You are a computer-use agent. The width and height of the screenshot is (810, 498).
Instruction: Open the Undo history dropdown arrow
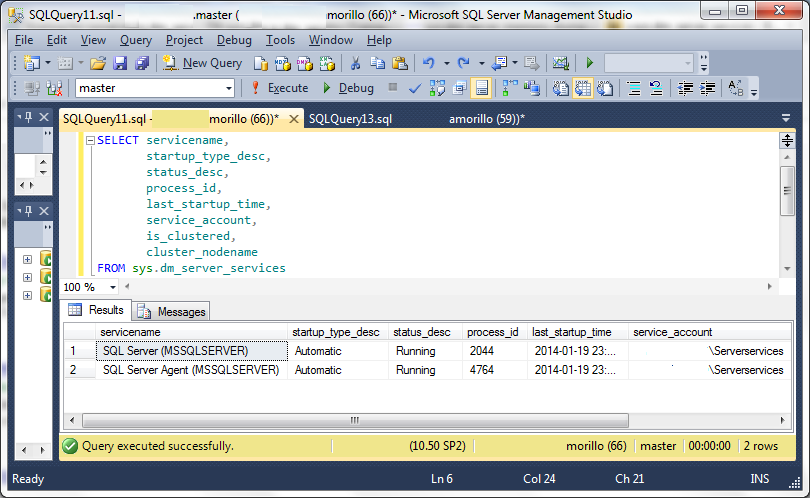446,63
